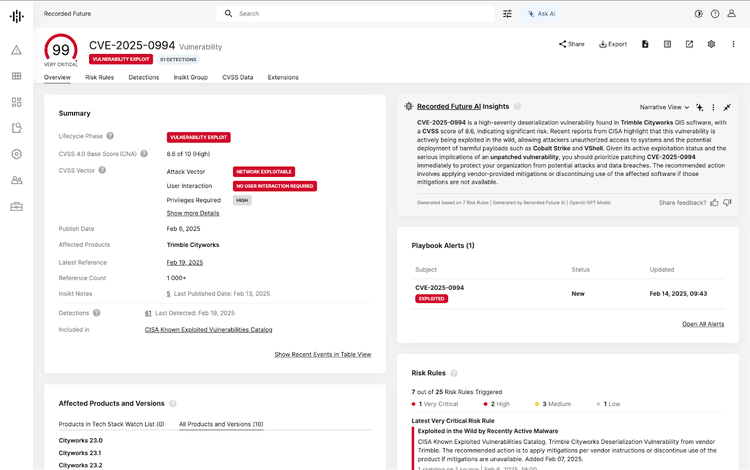750x470 pixels.
Task: Collapse the AI Insights panel with arrows icon
Action: pyautogui.click(x=727, y=107)
